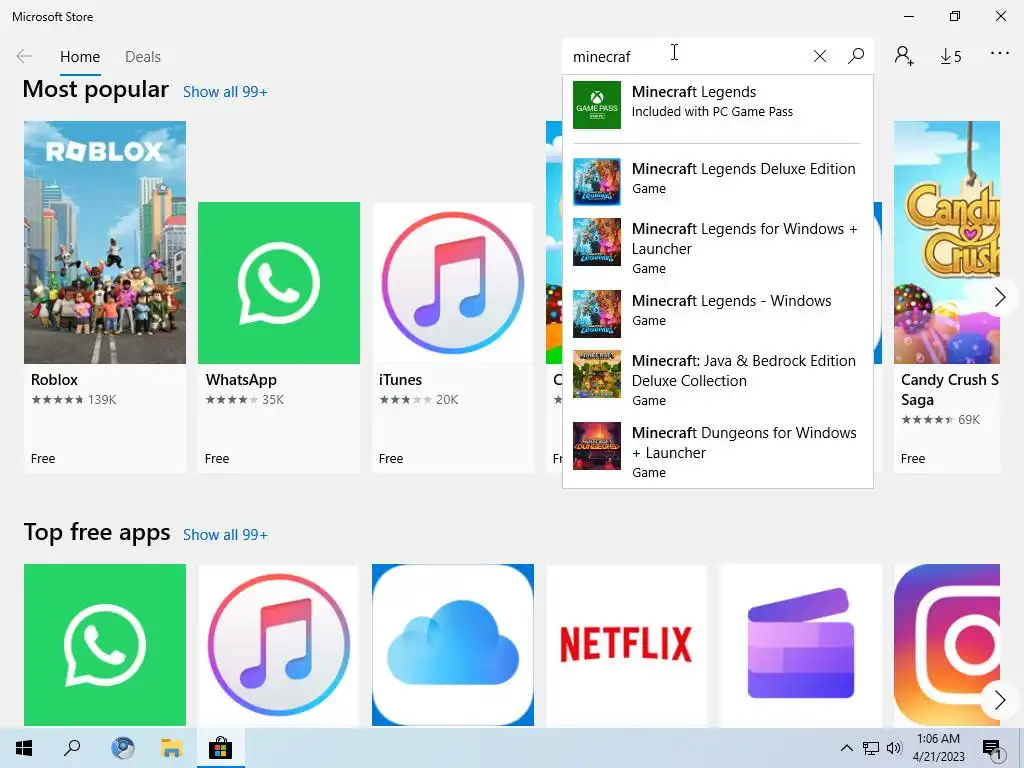Click the iTunes title under Most popular
The width and height of the screenshot is (1024, 768).
click(x=400, y=380)
